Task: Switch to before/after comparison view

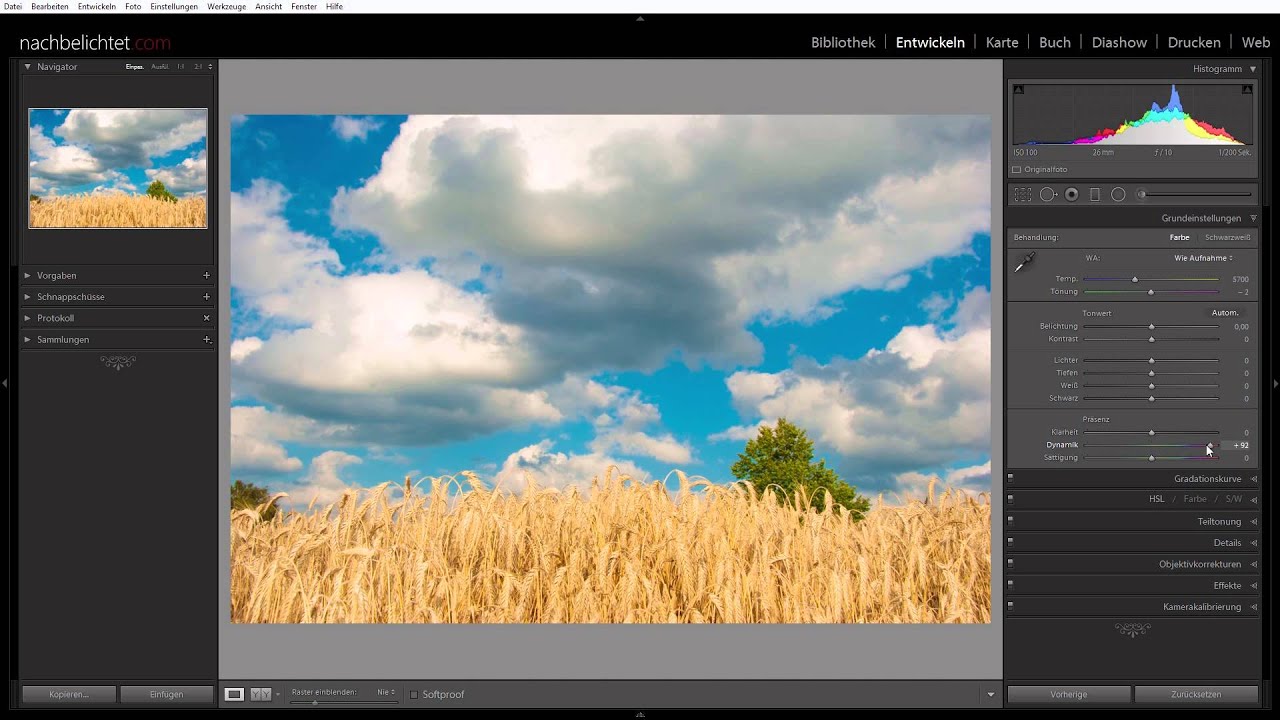Action: click(260, 694)
